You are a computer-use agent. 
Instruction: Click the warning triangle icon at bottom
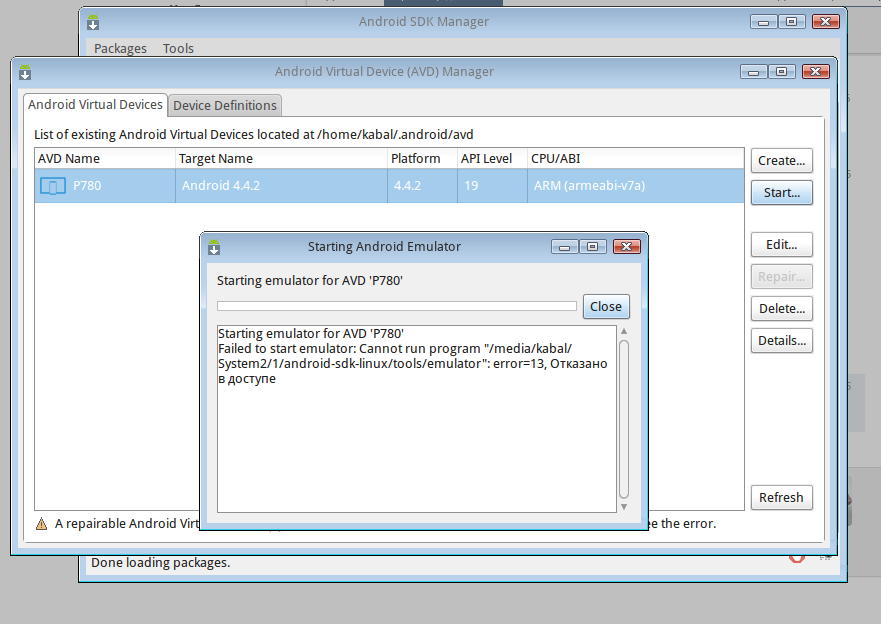[42, 524]
